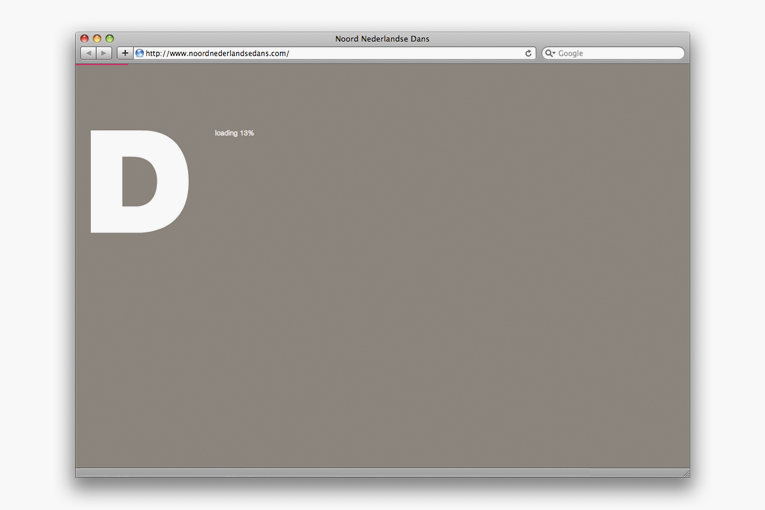
Task: Focus the Google search field
Action: click(613, 53)
